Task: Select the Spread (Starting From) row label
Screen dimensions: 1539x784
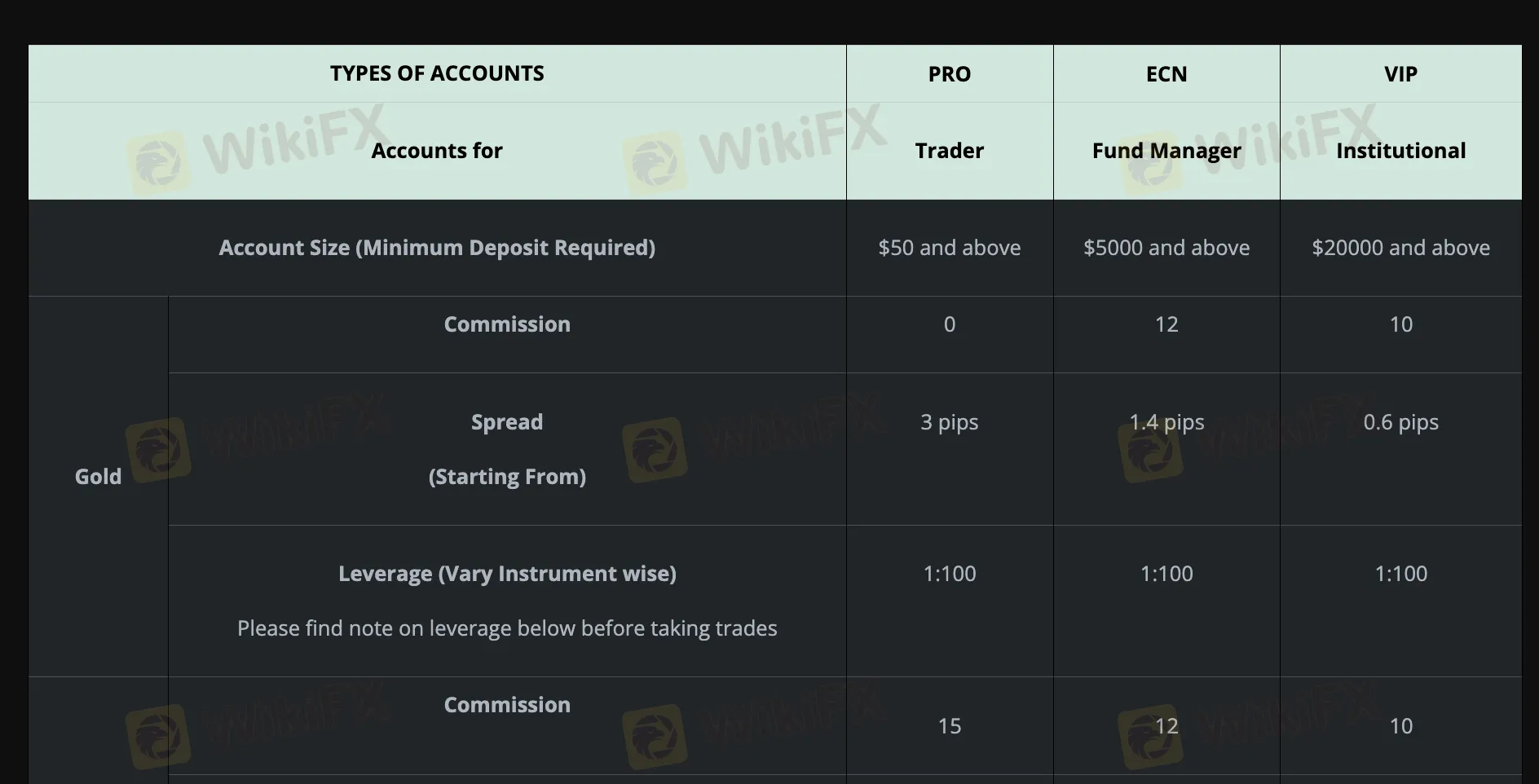Action: click(507, 449)
